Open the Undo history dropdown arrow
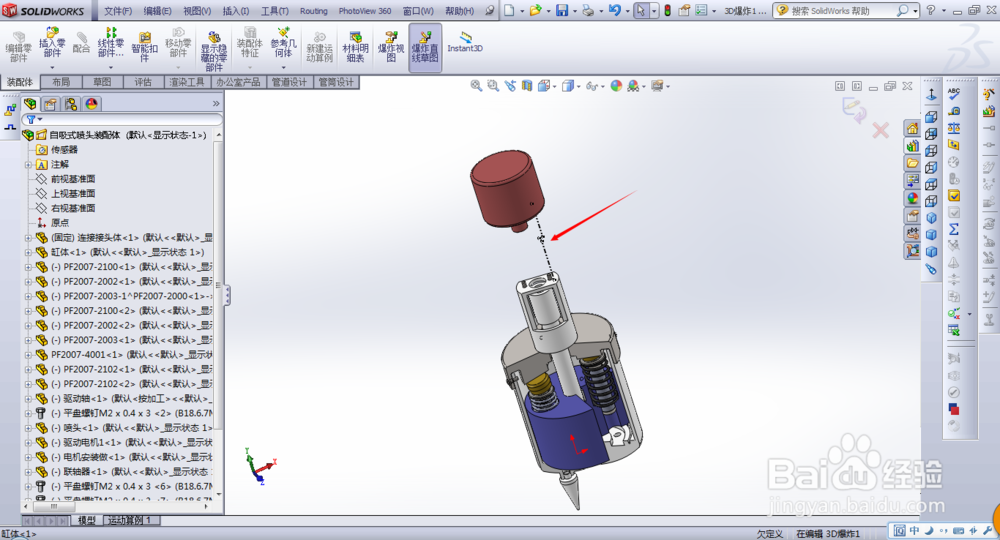Screen dimensions: 1000x540 [x=627, y=11]
